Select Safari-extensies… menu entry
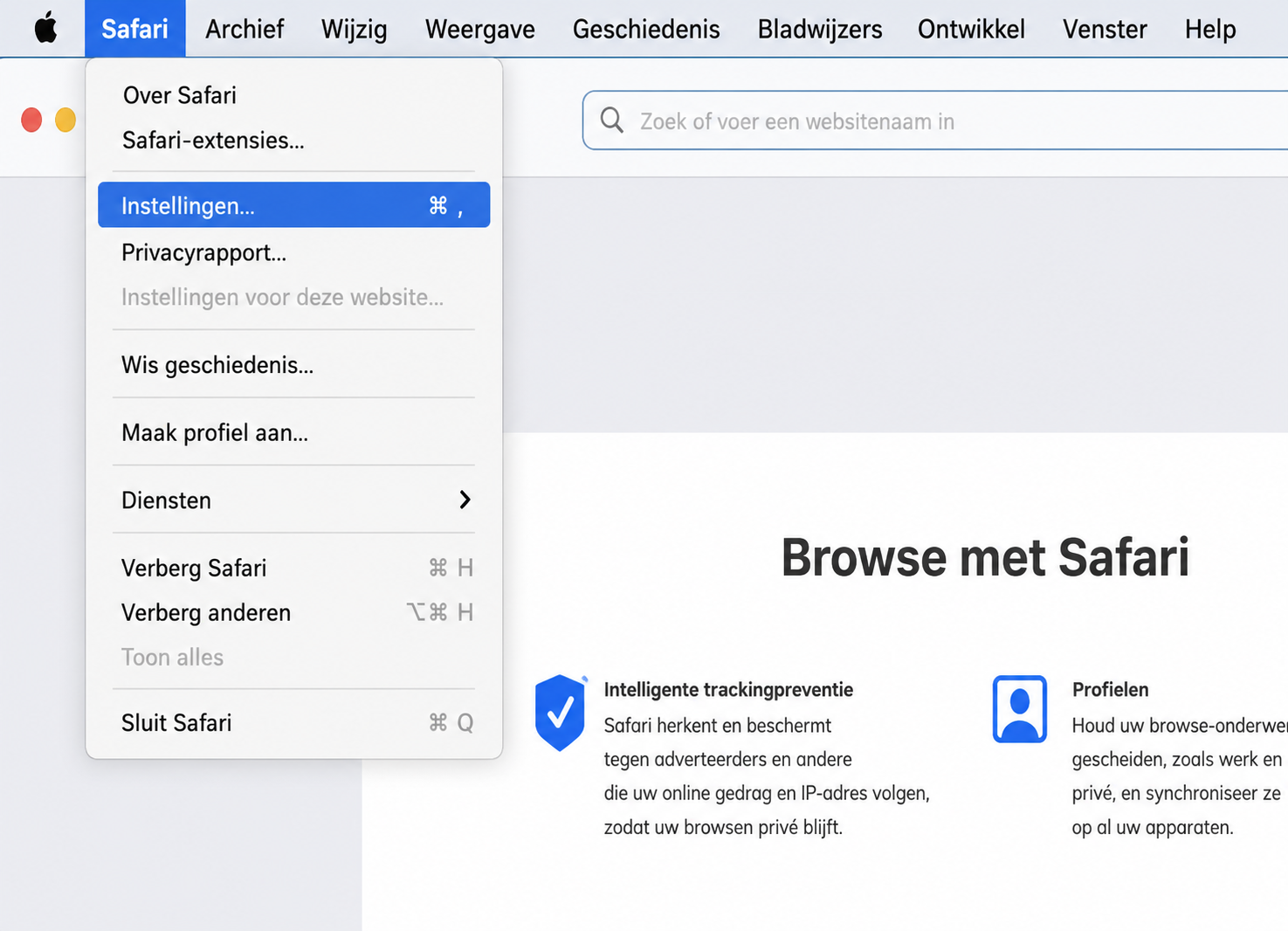Screen dimensions: 1288x931 (x=293, y=140)
